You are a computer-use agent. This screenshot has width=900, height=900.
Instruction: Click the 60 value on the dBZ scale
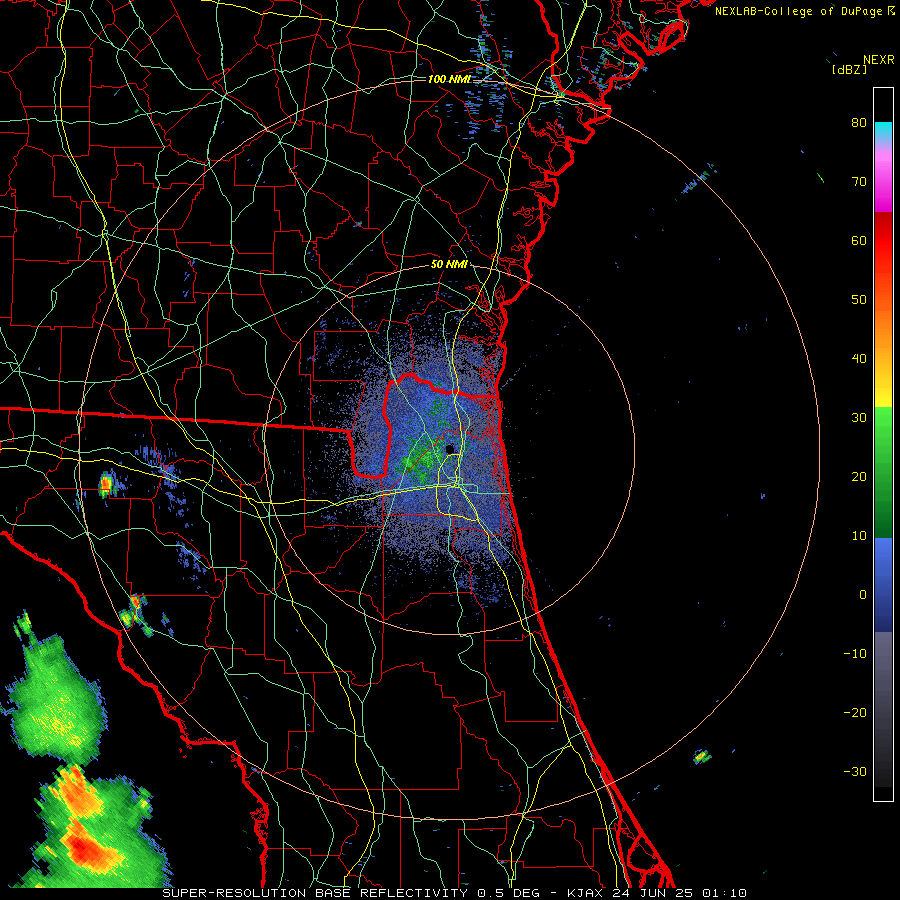click(x=859, y=241)
